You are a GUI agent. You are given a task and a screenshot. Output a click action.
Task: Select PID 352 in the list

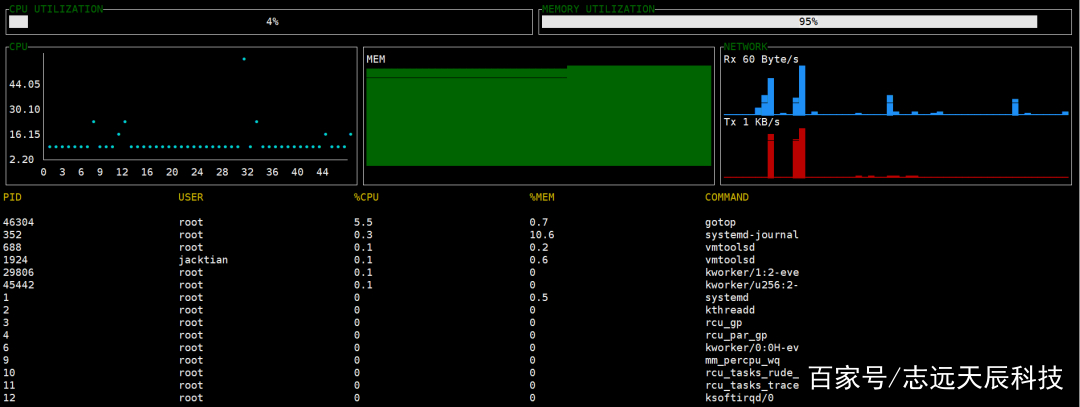(12, 235)
